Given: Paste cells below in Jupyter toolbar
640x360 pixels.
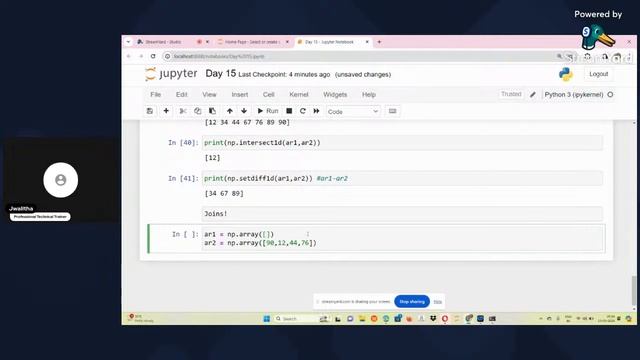Looking at the screenshot, I should pos(212,111).
